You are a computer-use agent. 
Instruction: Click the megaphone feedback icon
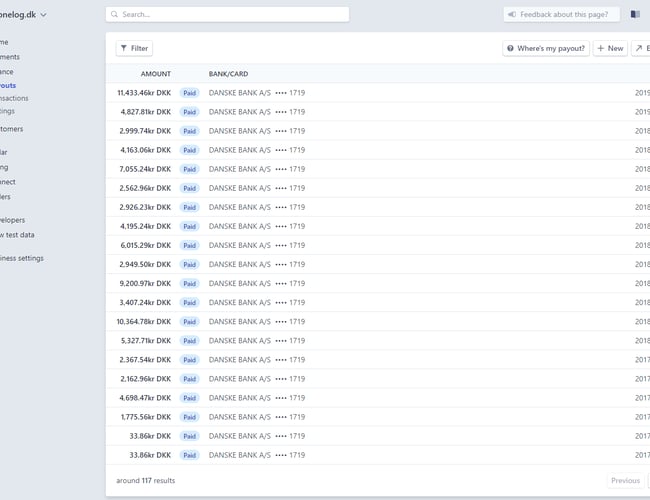pyautogui.click(x=512, y=15)
